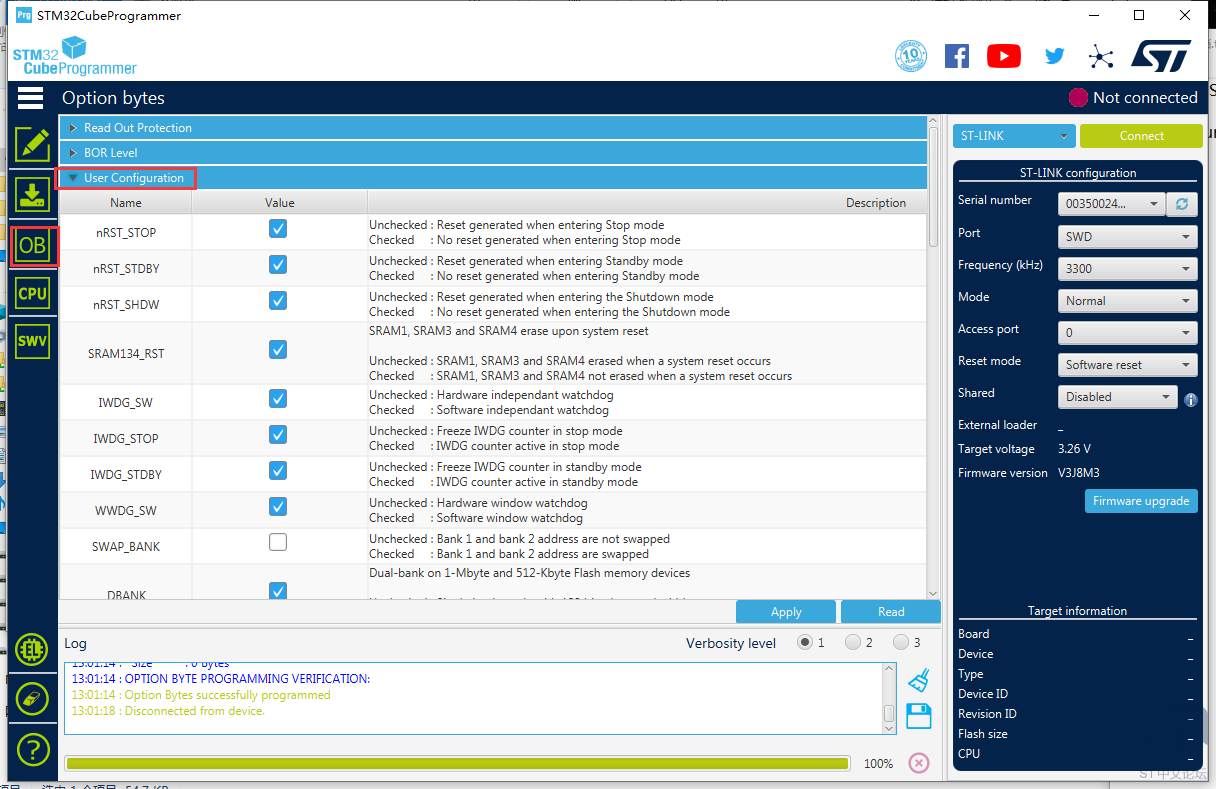Click the Value column header

tap(279, 203)
